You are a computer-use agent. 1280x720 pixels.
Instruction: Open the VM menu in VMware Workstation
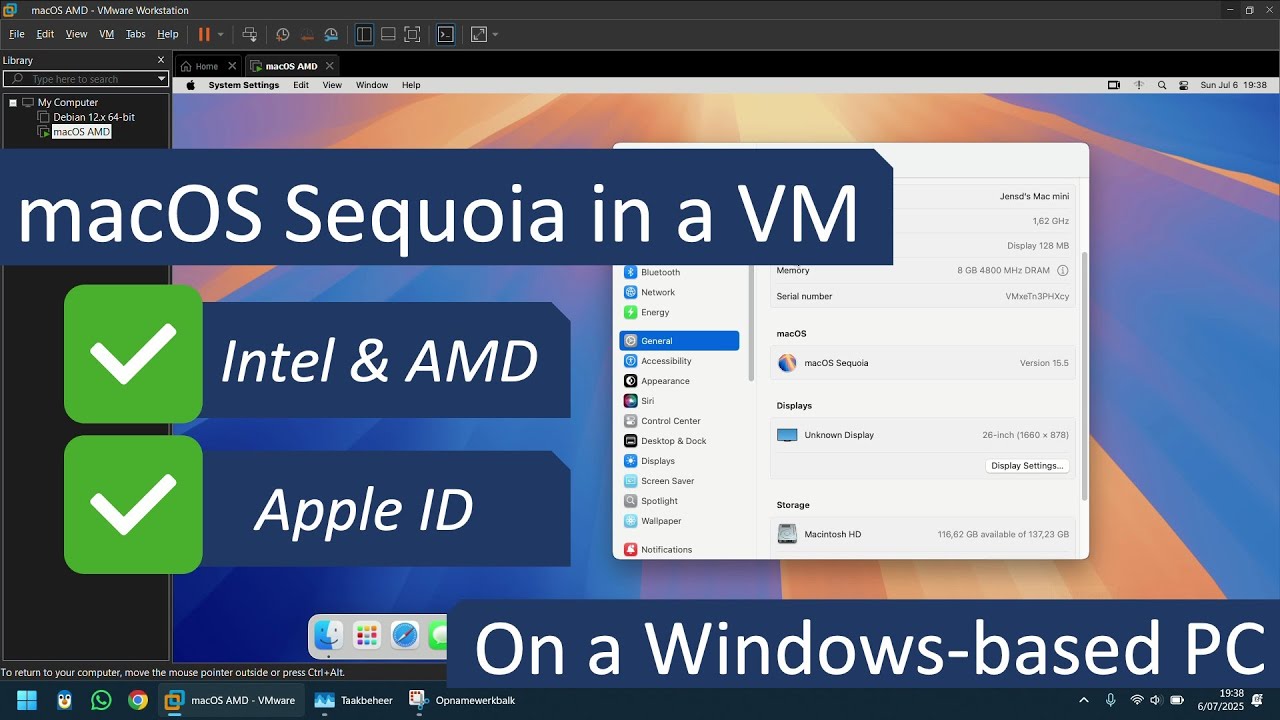click(106, 33)
